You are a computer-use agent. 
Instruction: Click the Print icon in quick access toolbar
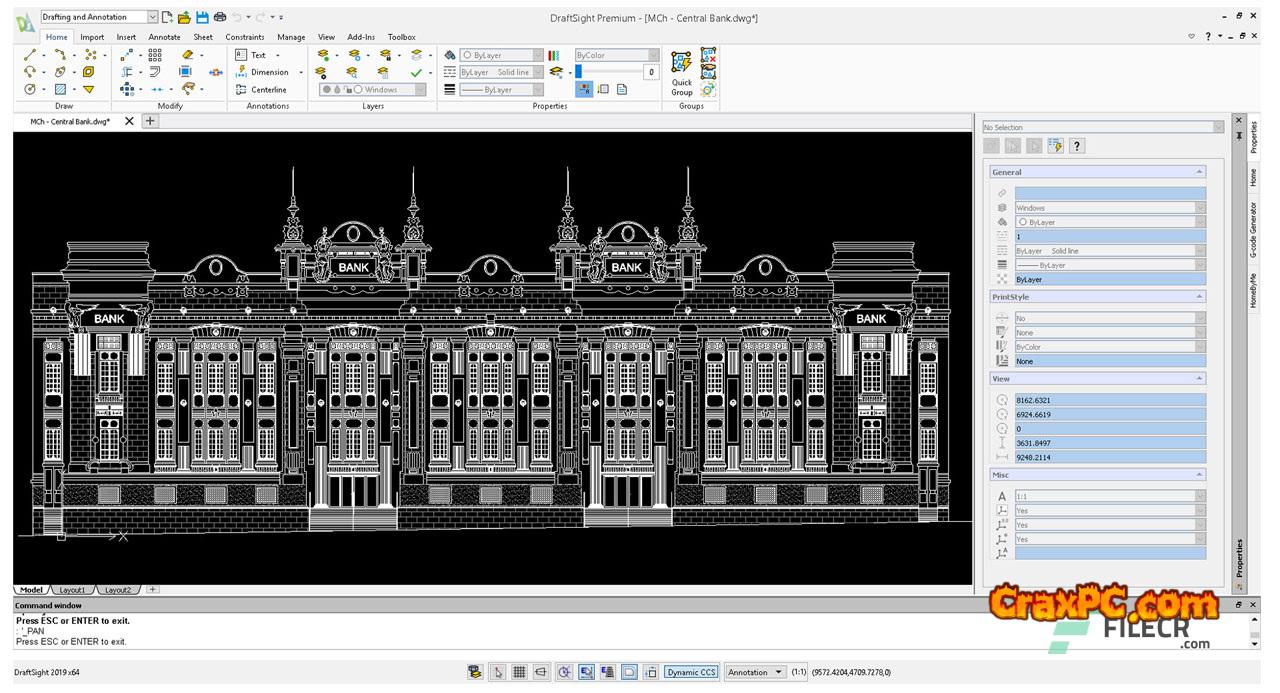pos(219,17)
